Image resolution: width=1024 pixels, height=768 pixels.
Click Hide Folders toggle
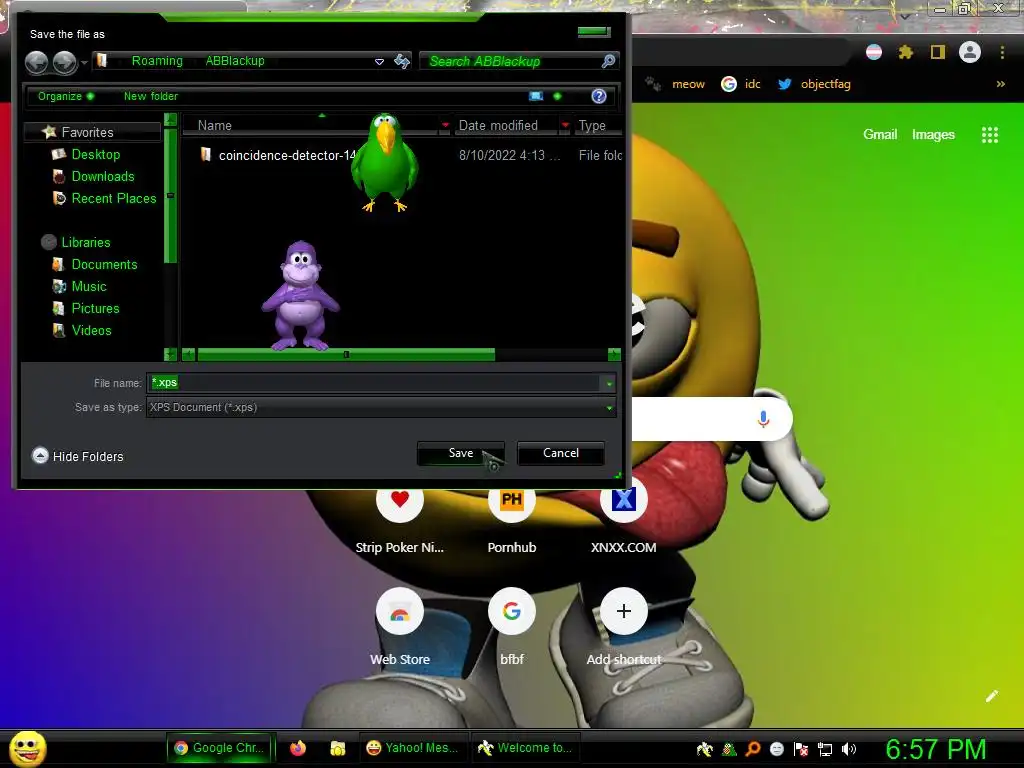(77, 456)
